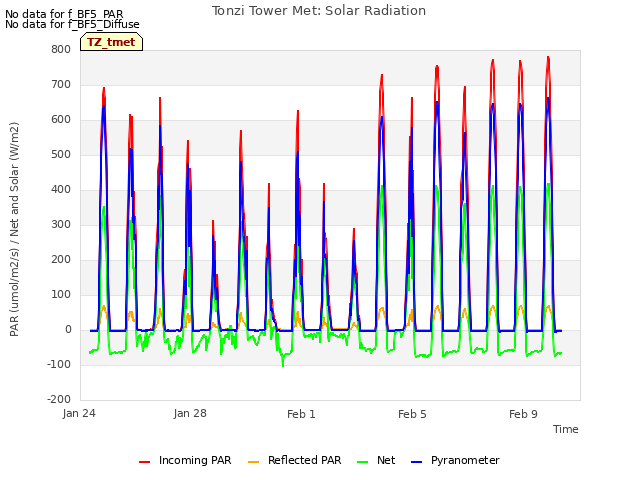Click the 0 y-axis tick label
The width and height of the screenshot is (640, 480).
(x=68, y=329)
